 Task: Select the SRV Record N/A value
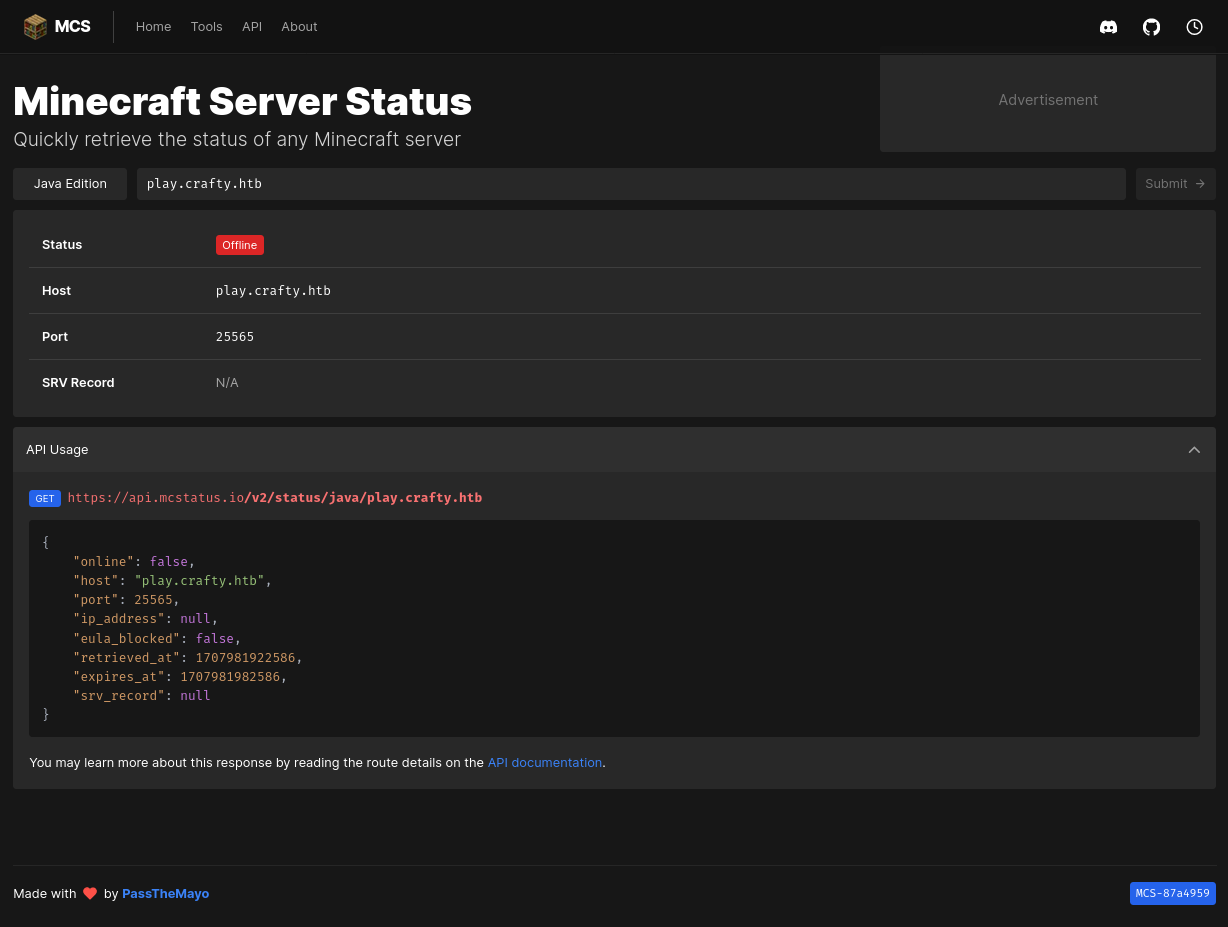tap(227, 383)
